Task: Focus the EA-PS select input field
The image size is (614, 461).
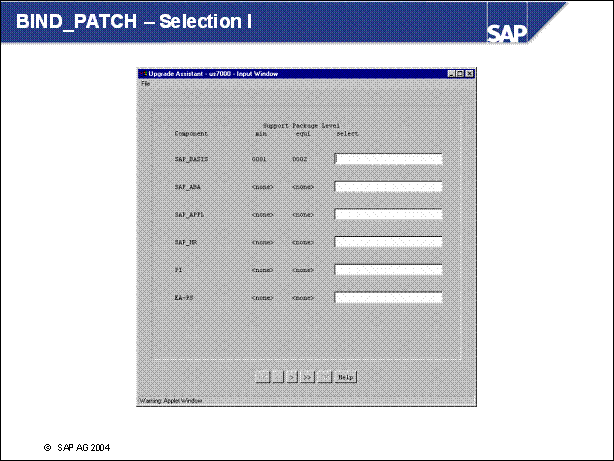Action: 388,297
